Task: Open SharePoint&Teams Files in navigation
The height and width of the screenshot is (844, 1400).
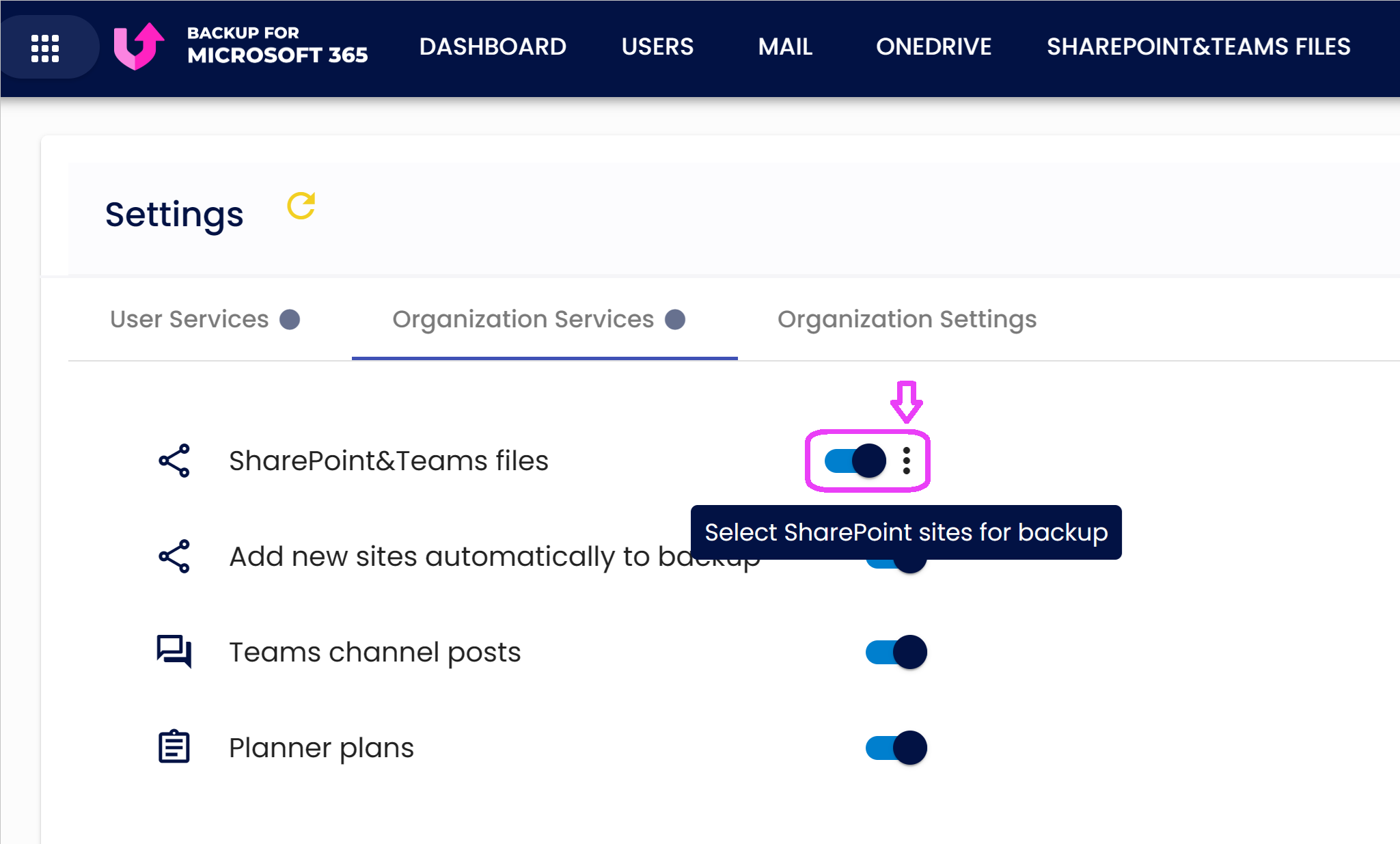Action: (x=1198, y=46)
